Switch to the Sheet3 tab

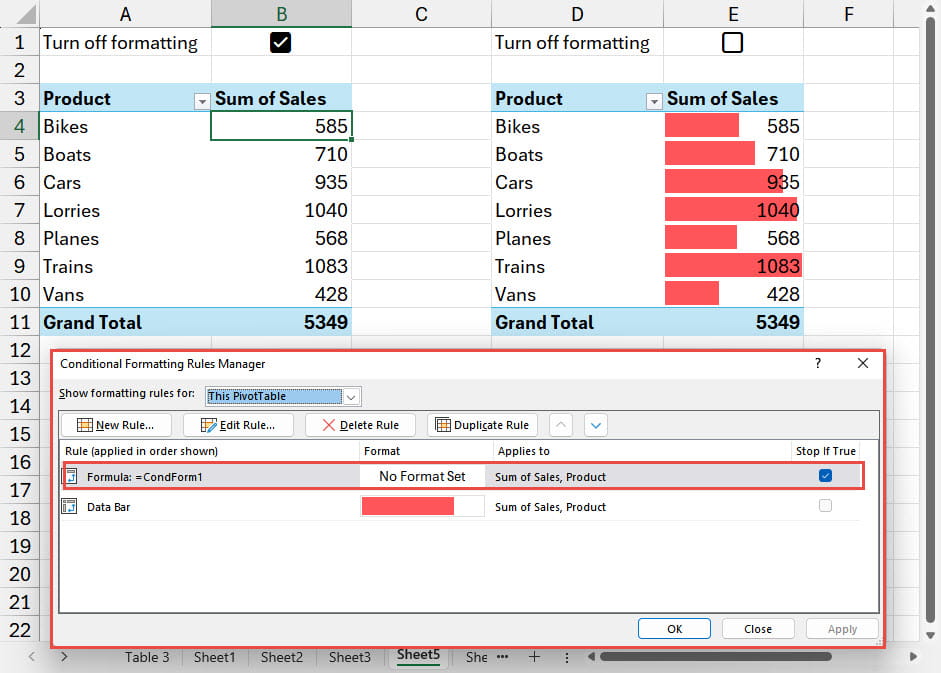click(x=349, y=657)
